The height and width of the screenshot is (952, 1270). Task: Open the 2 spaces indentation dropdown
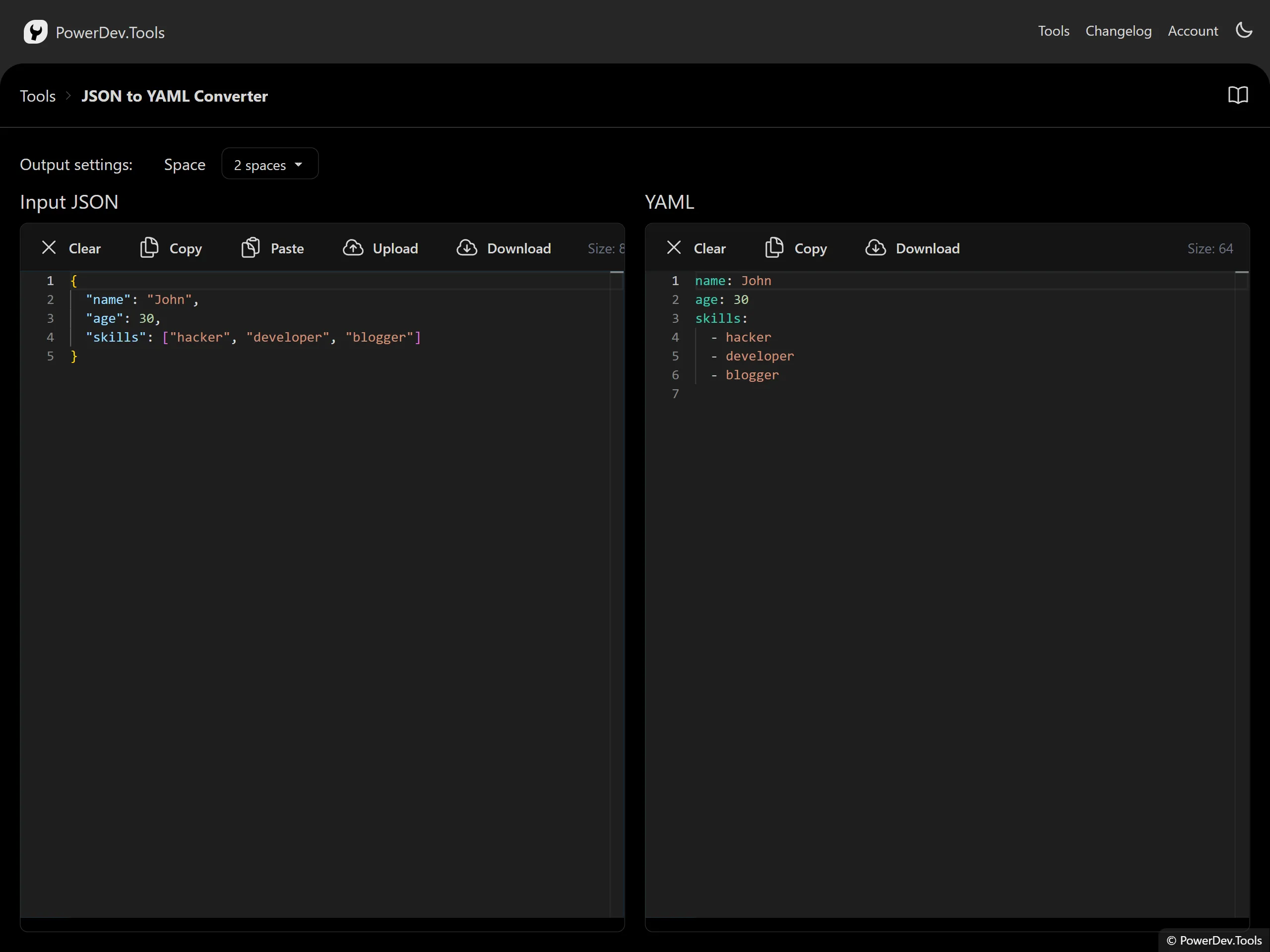270,165
